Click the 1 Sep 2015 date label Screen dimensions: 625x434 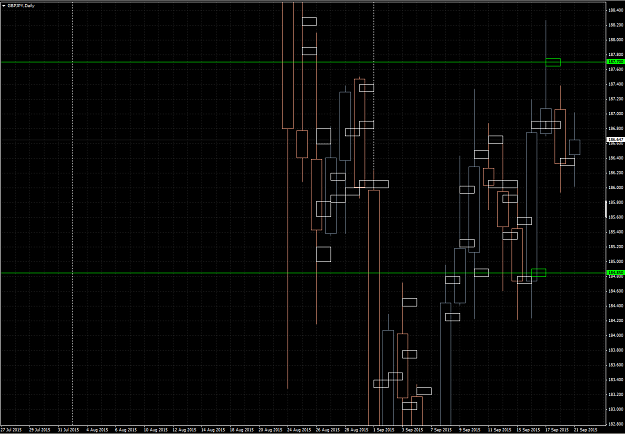click(x=384, y=430)
